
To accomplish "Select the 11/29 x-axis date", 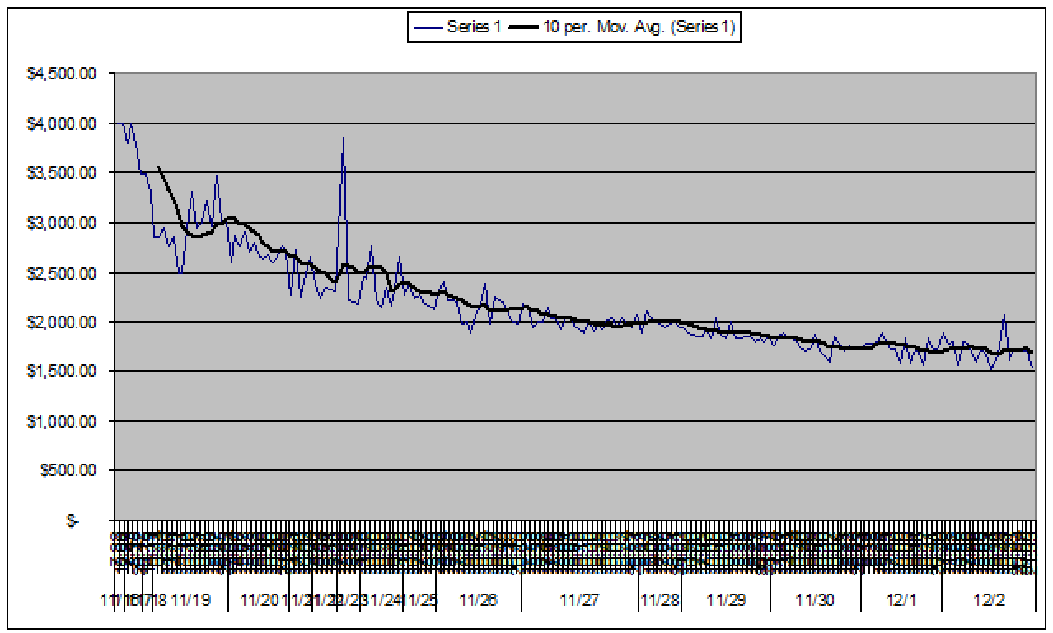I will (x=726, y=600).
